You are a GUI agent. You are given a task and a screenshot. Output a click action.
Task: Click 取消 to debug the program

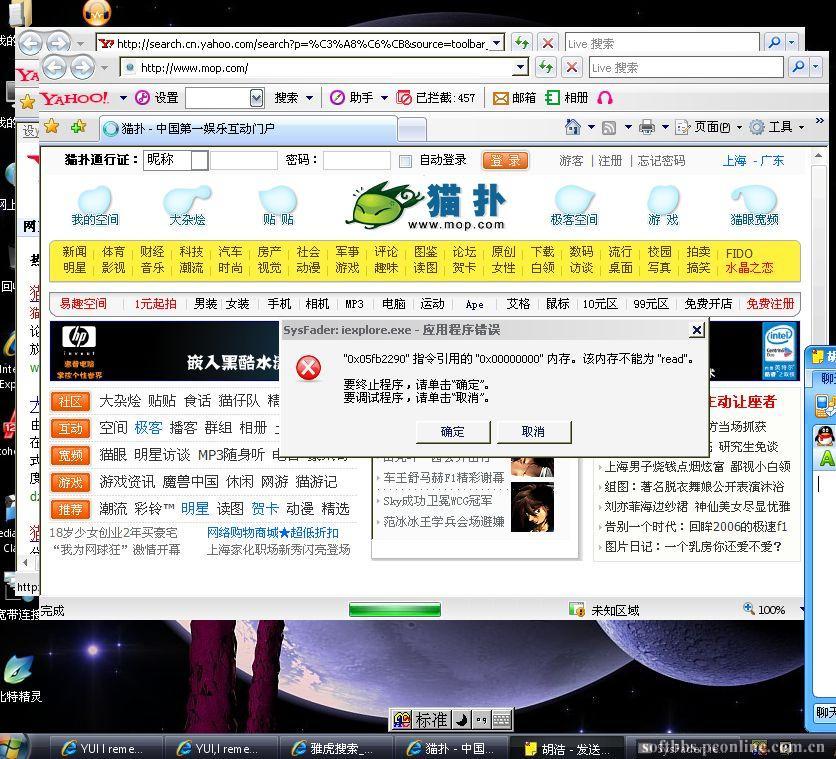point(533,432)
